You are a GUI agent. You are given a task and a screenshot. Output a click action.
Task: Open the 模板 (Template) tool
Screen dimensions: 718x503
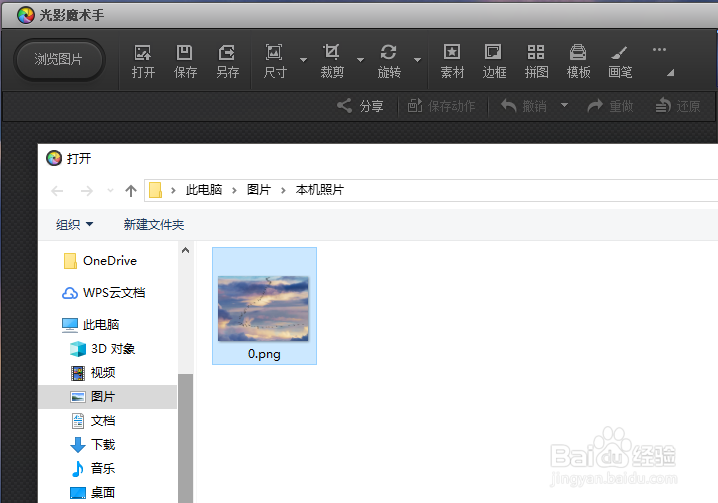[578, 60]
